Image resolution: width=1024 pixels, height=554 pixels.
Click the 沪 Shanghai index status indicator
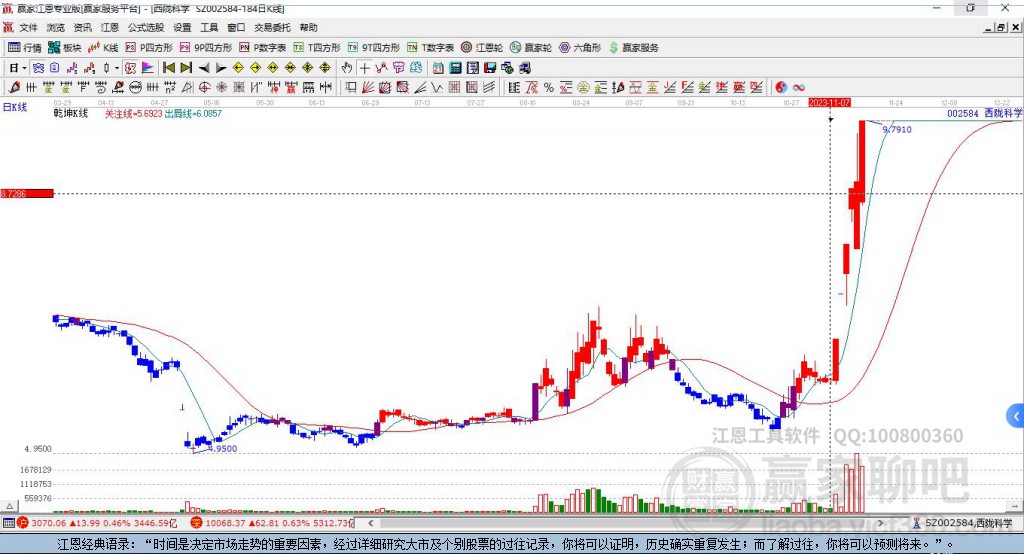23,523
